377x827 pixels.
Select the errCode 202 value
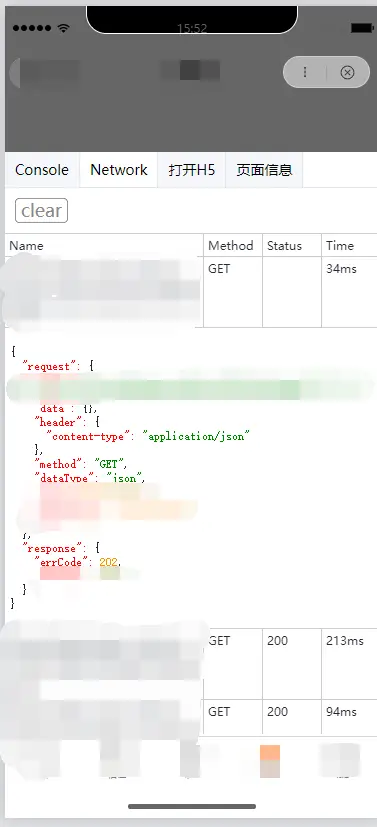[109, 562]
